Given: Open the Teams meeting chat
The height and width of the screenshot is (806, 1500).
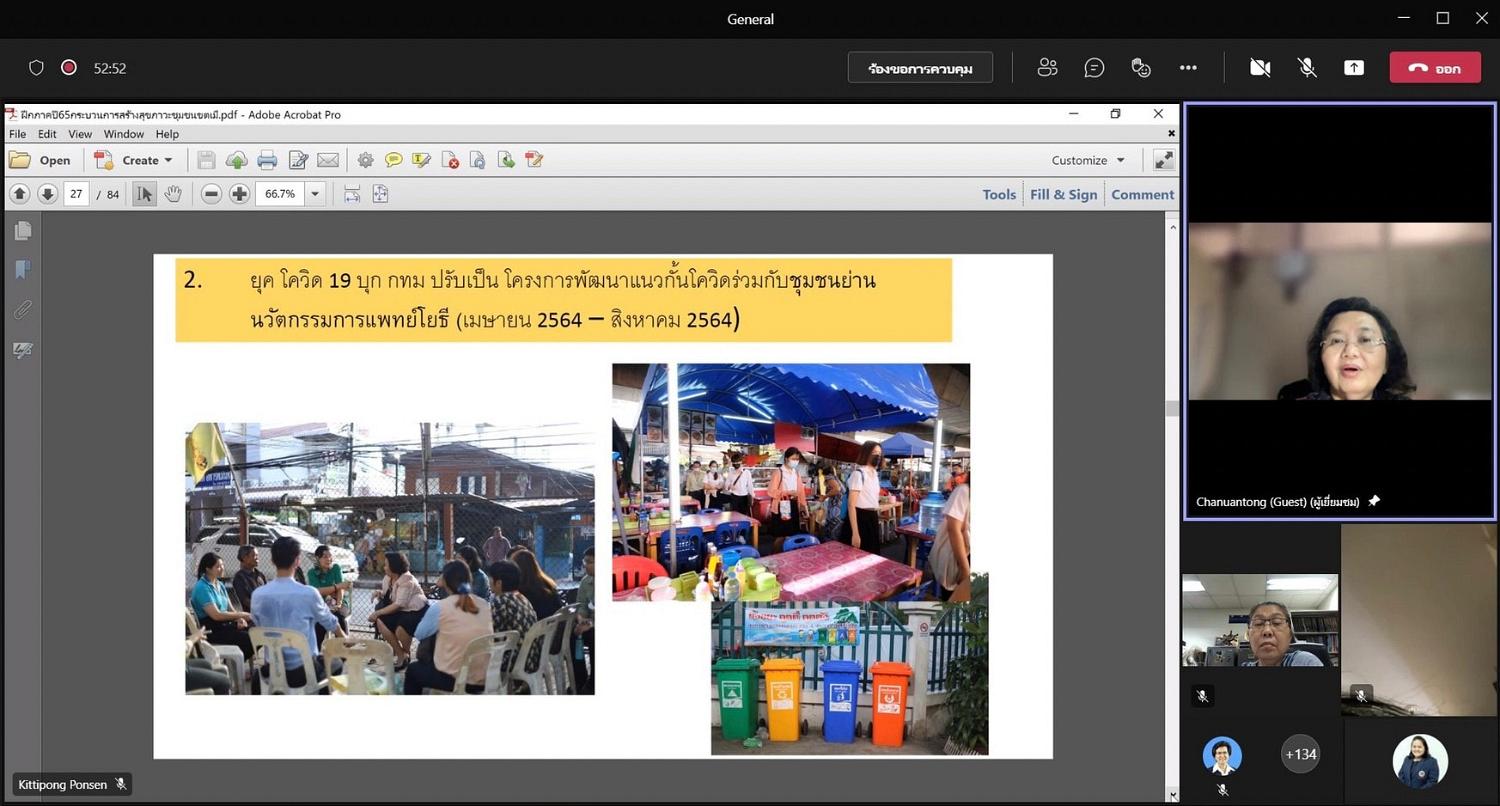Looking at the screenshot, I should pyautogui.click(x=1094, y=68).
